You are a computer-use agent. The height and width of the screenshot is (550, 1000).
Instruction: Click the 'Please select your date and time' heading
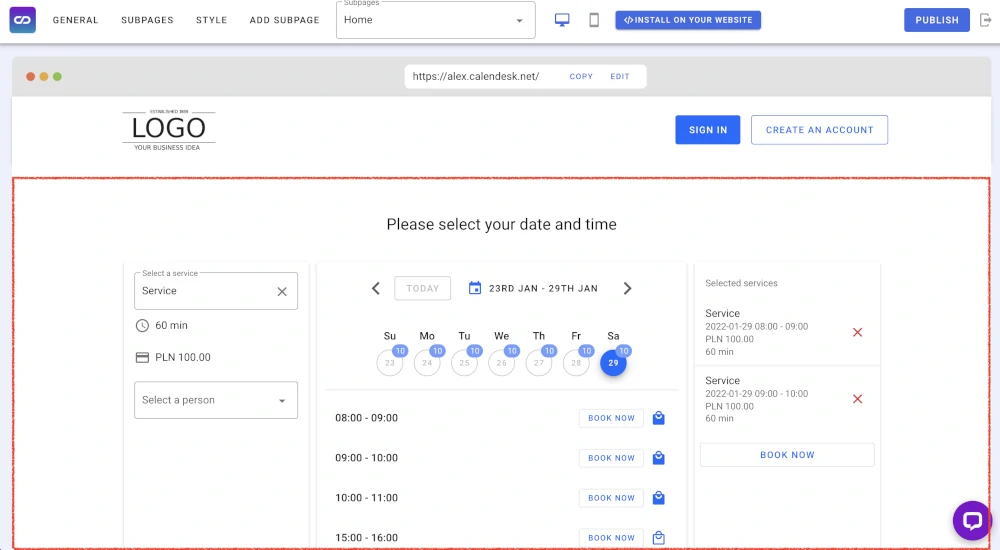pos(501,225)
